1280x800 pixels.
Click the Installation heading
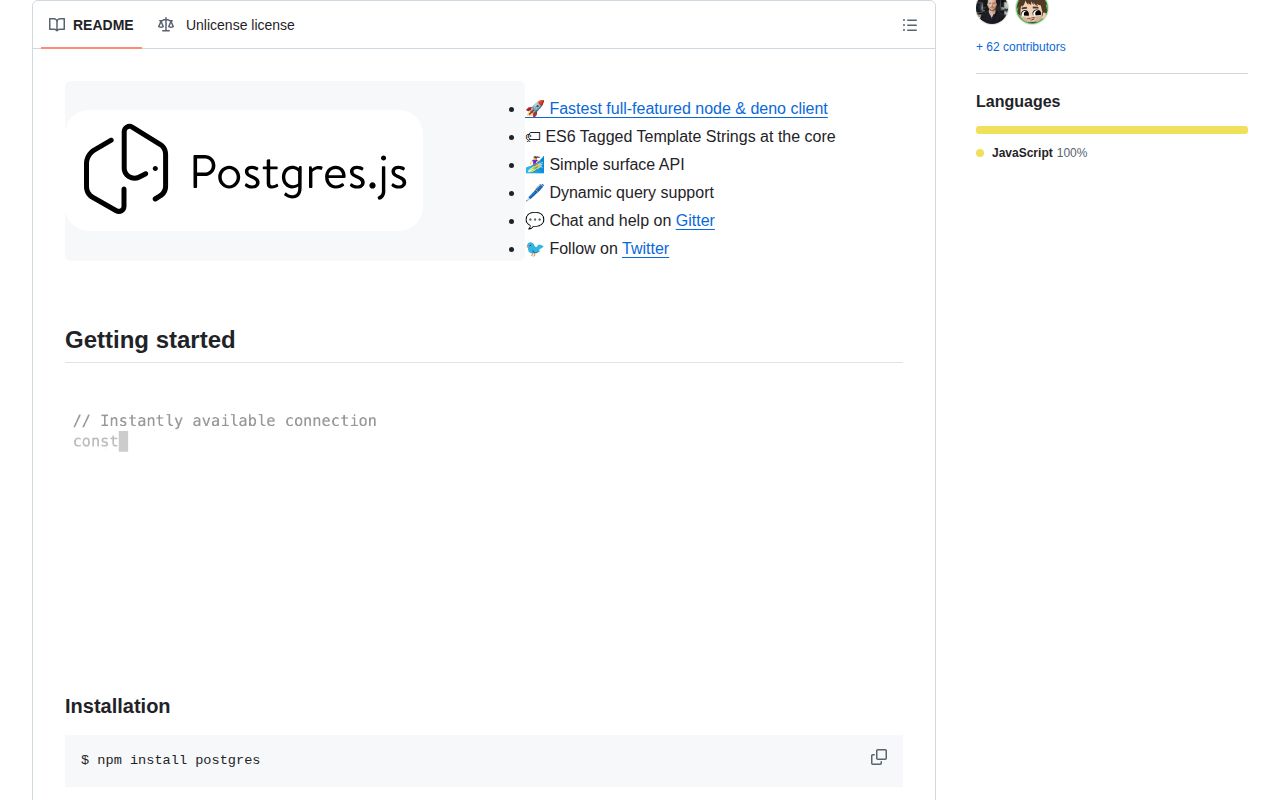tap(118, 706)
